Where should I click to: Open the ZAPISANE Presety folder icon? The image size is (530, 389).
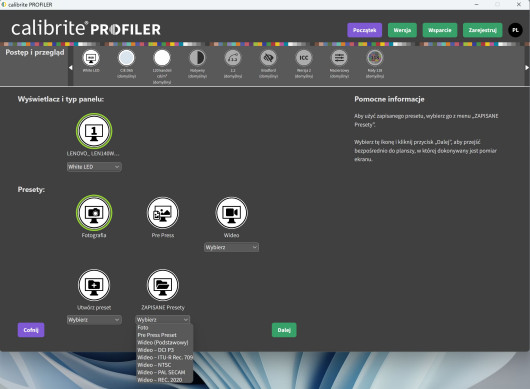pyautogui.click(x=163, y=285)
